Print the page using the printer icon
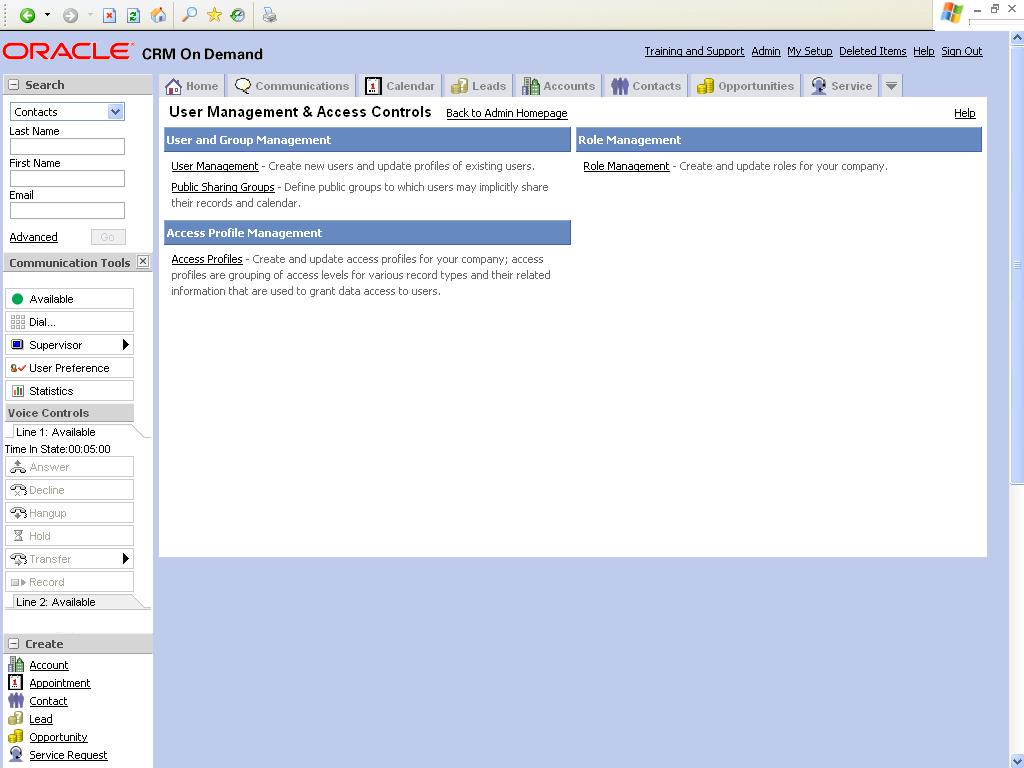 point(269,14)
